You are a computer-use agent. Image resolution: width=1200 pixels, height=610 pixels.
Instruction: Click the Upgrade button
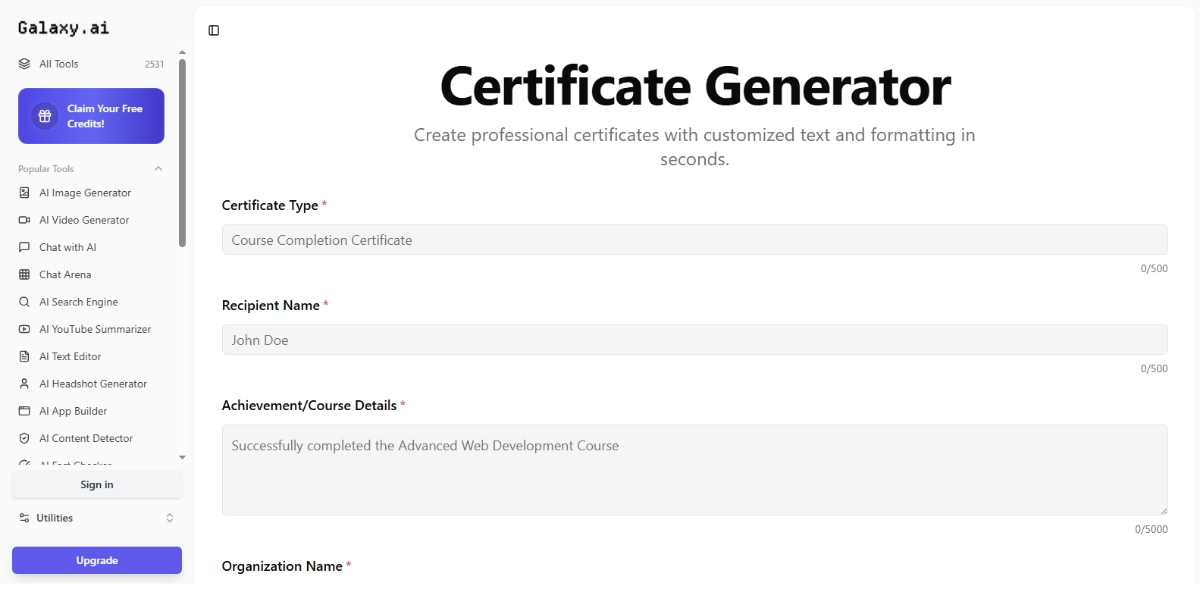pyautogui.click(x=97, y=561)
